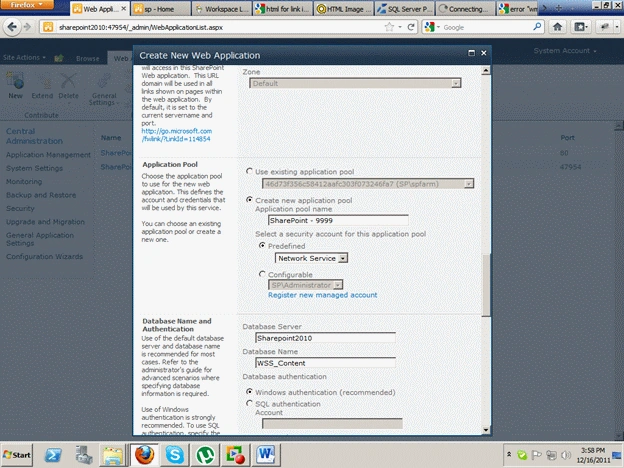Image resolution: width=624 pixels, height=468 pixels.
Task: Click the bookmarks toolbar icon
Action: tap(580, 27)
